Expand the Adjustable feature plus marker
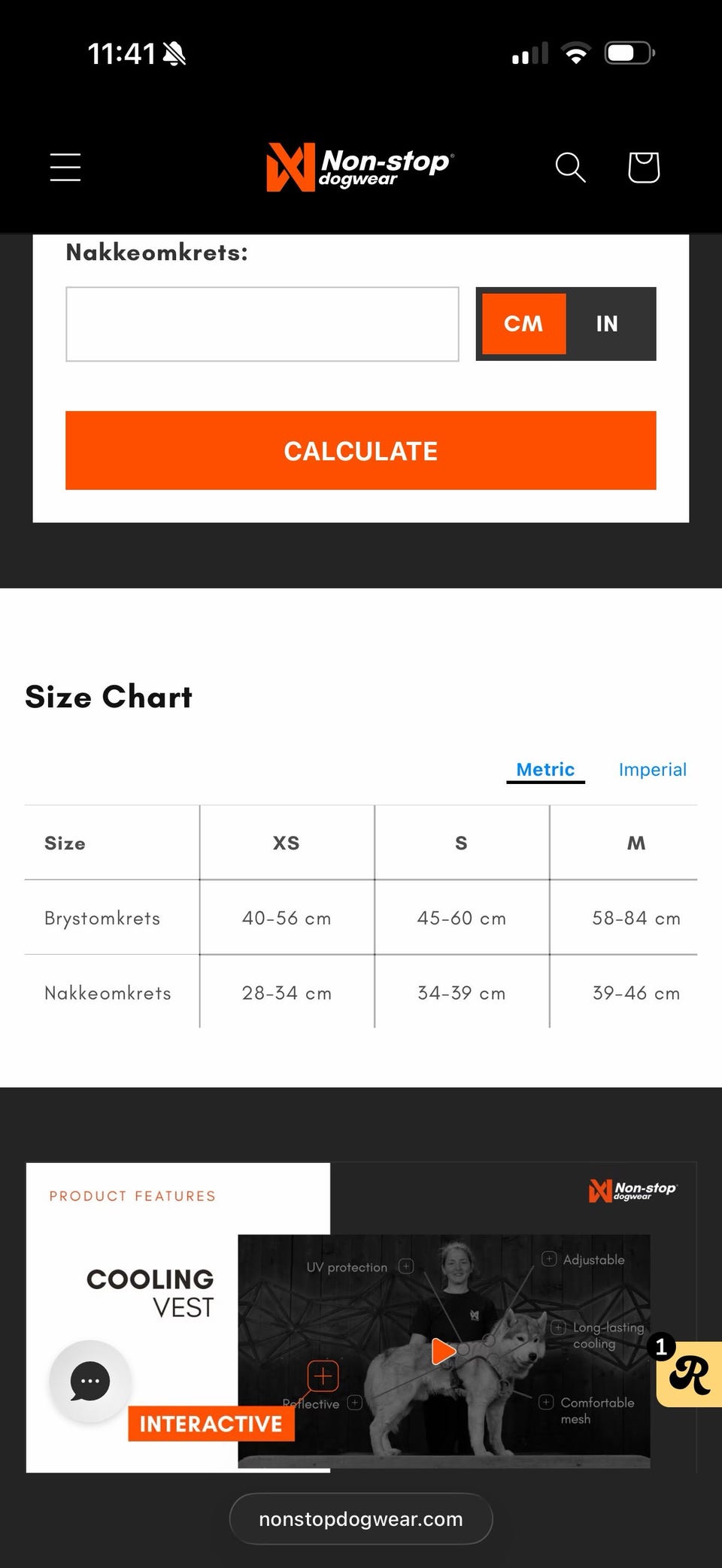This screenshot has height=1568, width=722. point(549,1259)
